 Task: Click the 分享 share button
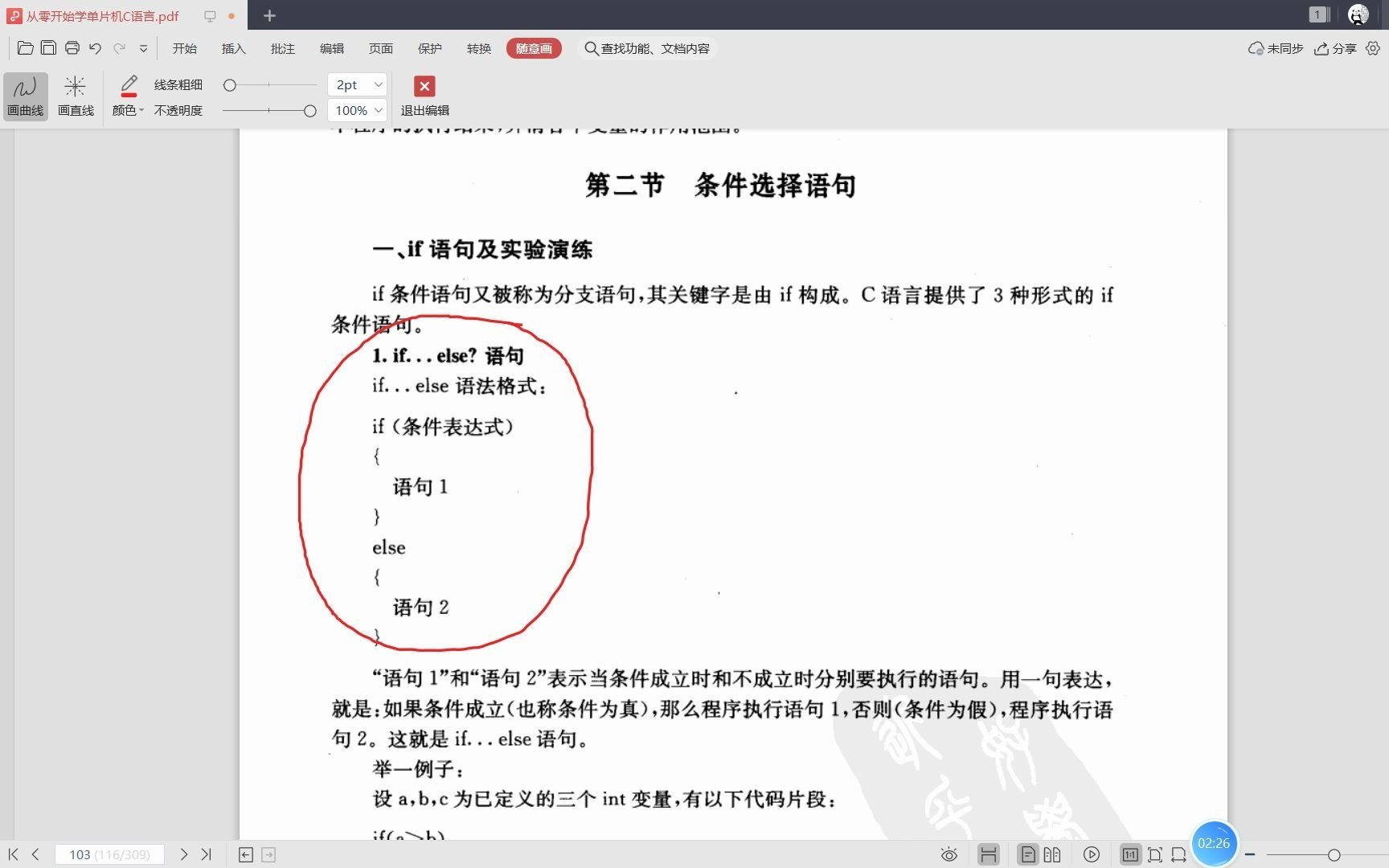point(1337,48)
